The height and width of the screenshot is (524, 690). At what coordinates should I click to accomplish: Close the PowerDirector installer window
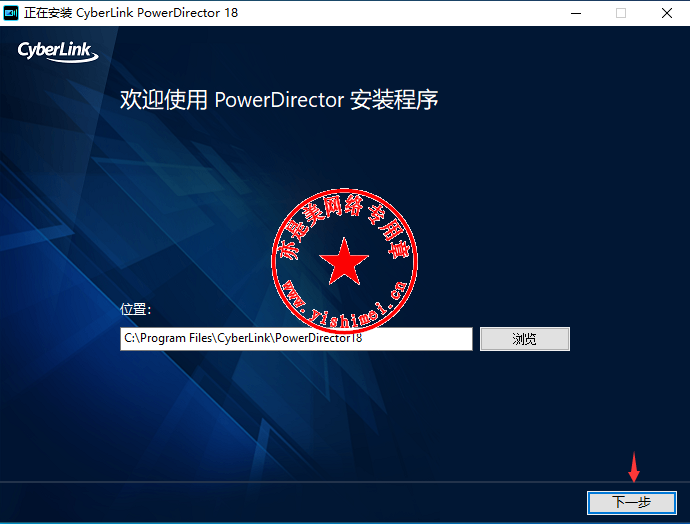(666, 13)
